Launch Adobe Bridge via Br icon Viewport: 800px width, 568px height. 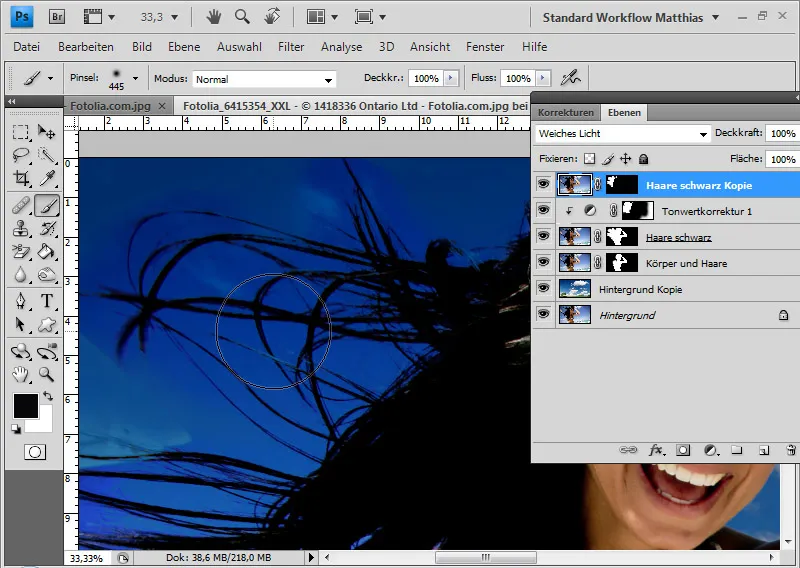click(x=57, y=17)
